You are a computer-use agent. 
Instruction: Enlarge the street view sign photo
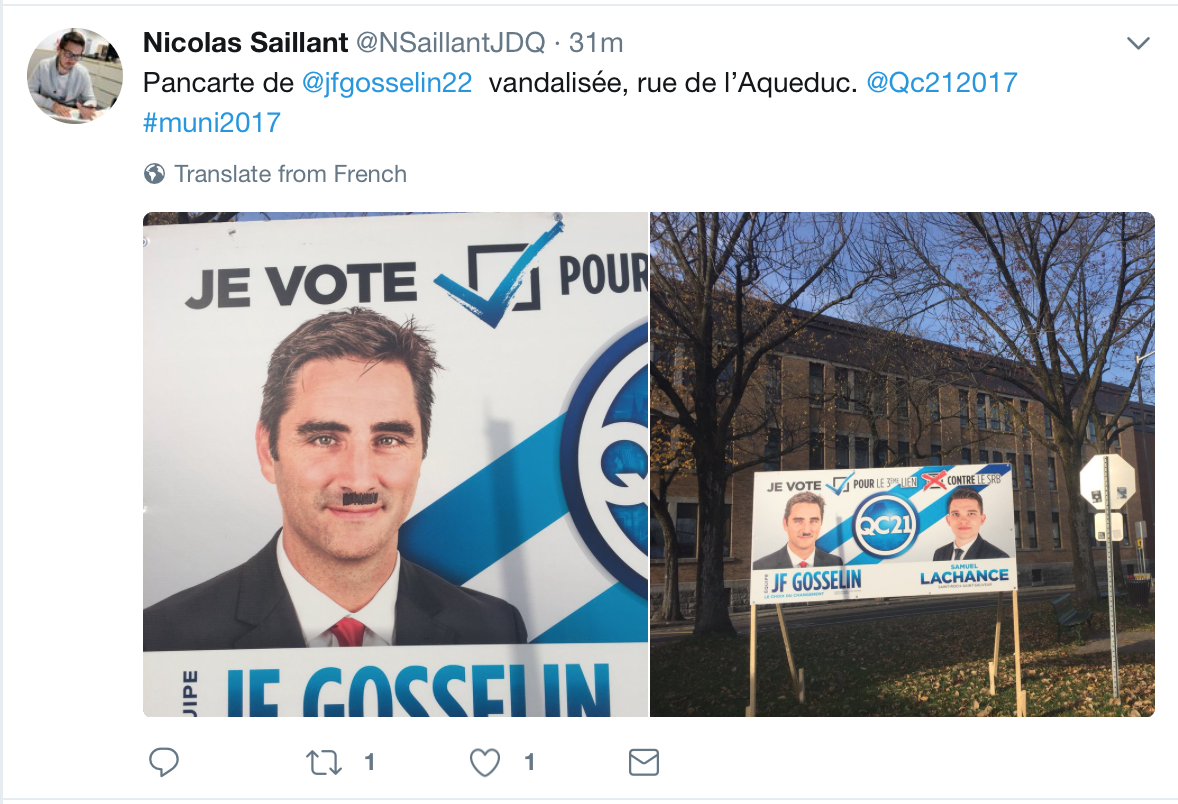point(902,464)
